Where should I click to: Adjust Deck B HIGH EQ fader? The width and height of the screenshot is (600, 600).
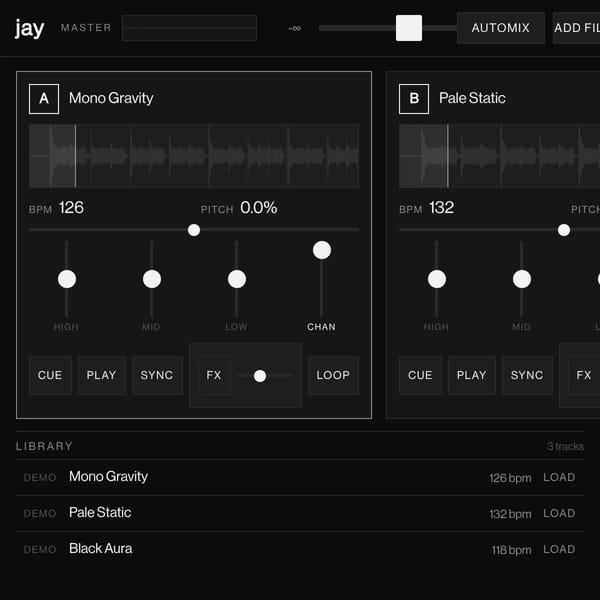coord(437,279)
